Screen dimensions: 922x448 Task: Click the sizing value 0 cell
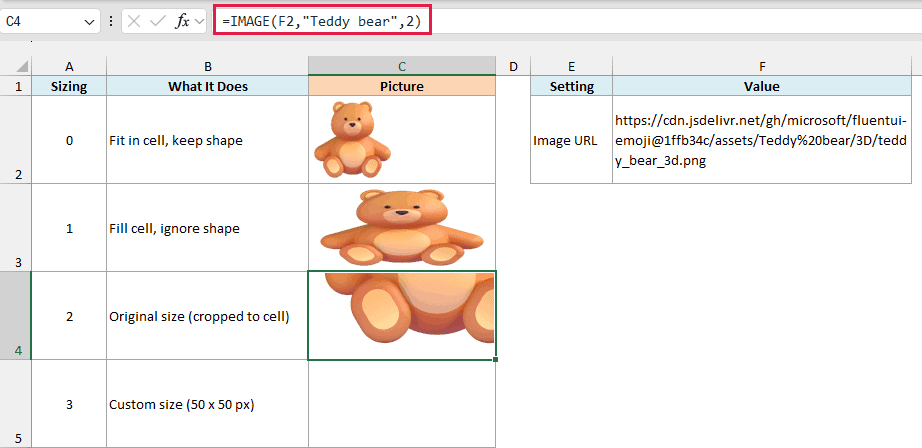pyautogui.click(x=69, y=140)
